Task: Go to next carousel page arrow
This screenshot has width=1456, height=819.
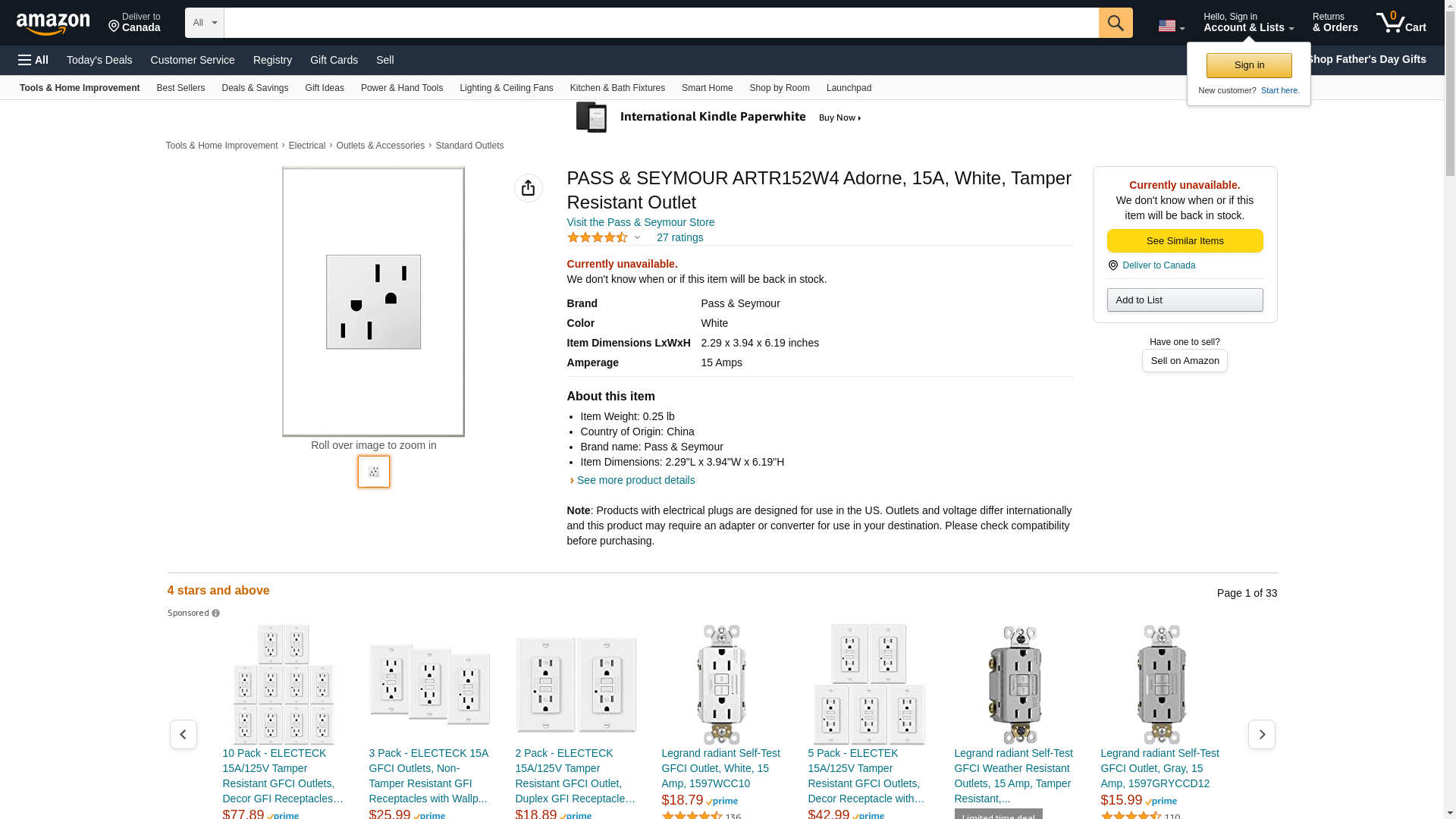Action: [x=1261, y=734]
